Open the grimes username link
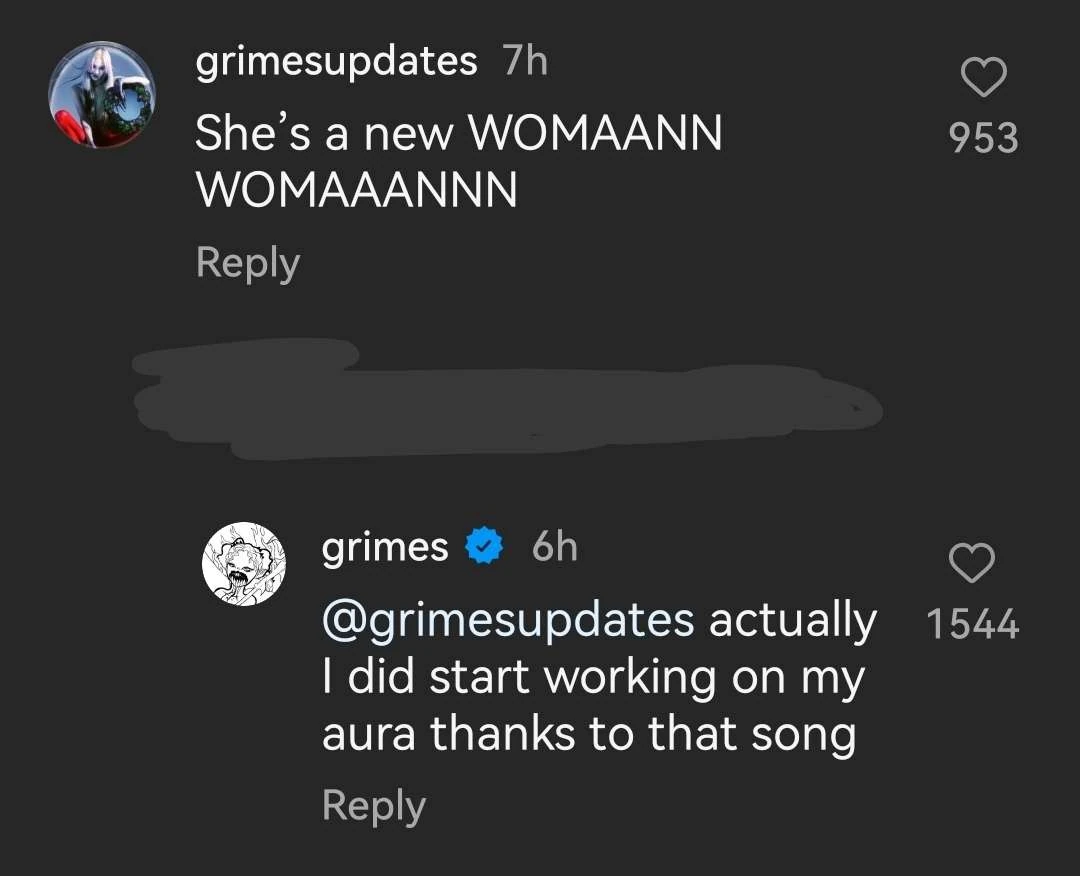The width and height of the screenshot is (1080, 876). click(385, 547)
